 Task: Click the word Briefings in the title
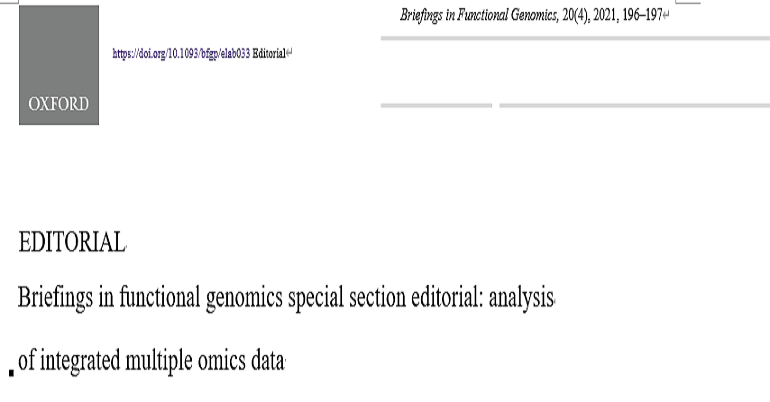click(x=55, y=298)
